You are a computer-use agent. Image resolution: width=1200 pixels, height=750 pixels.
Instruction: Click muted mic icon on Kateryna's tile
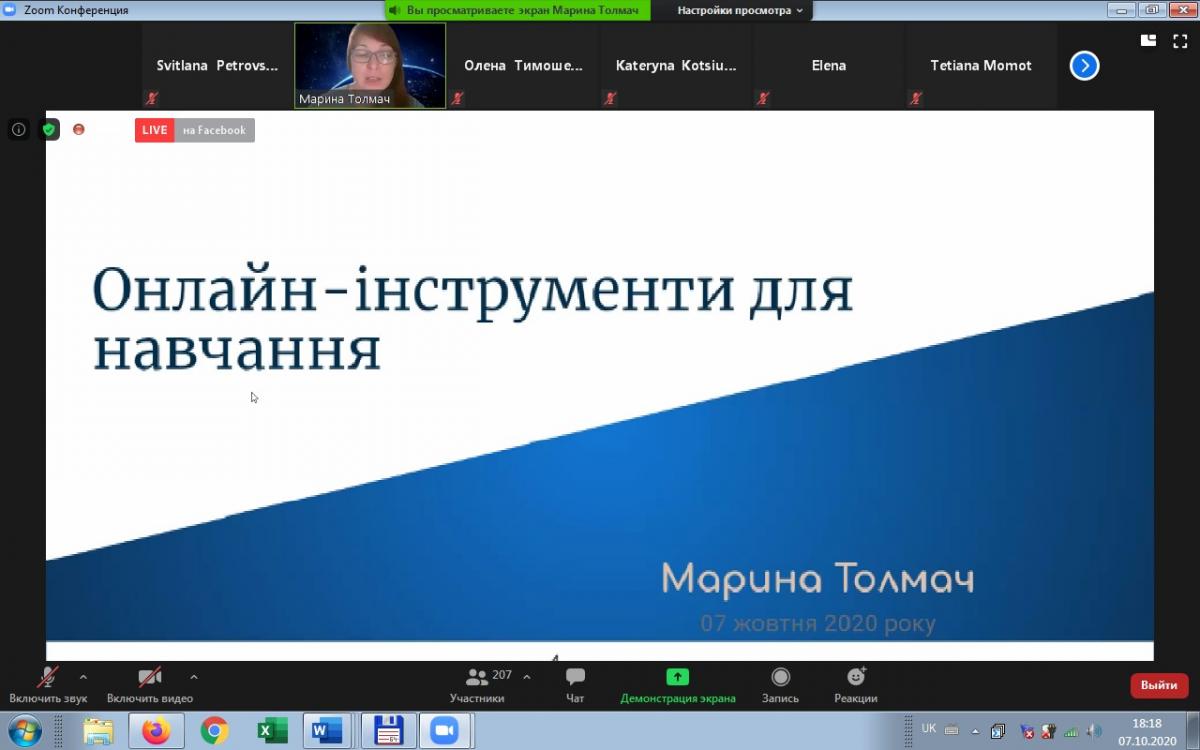tap(610, 99)
